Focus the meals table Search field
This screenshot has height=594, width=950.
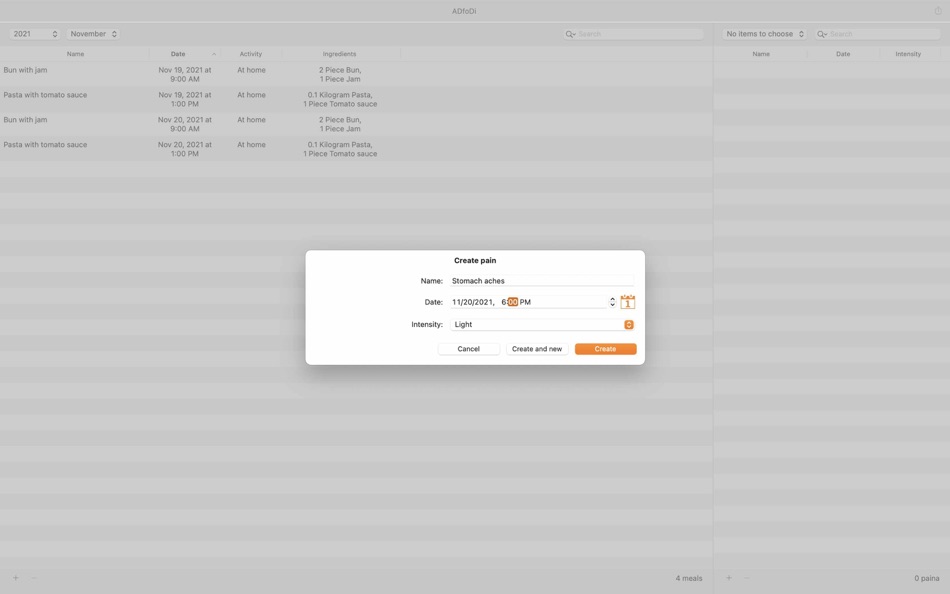pos(634,34)
